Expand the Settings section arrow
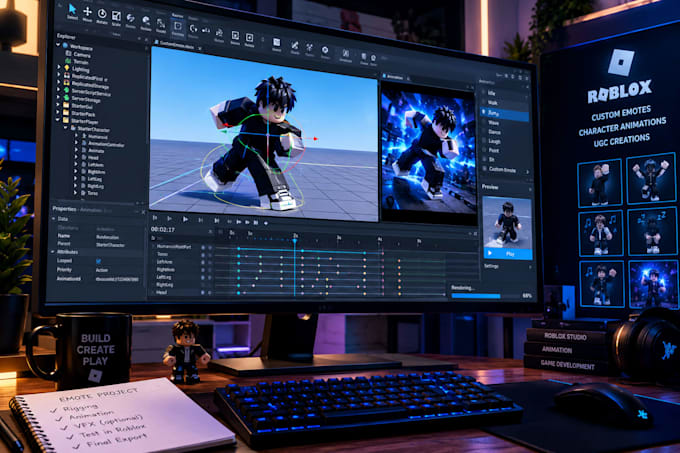 pyautogui.click(x=530, y=267)
